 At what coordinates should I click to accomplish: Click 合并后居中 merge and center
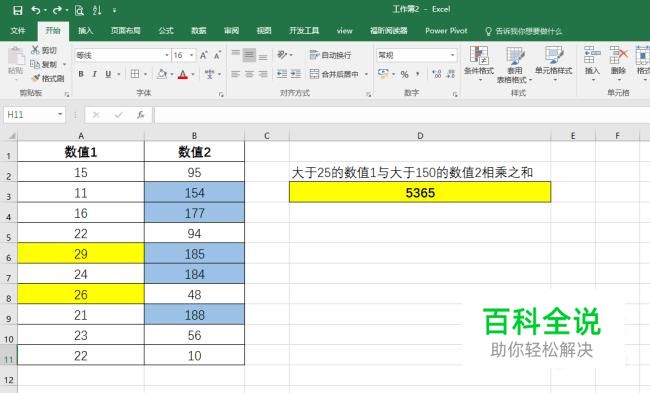pos(334,74)
